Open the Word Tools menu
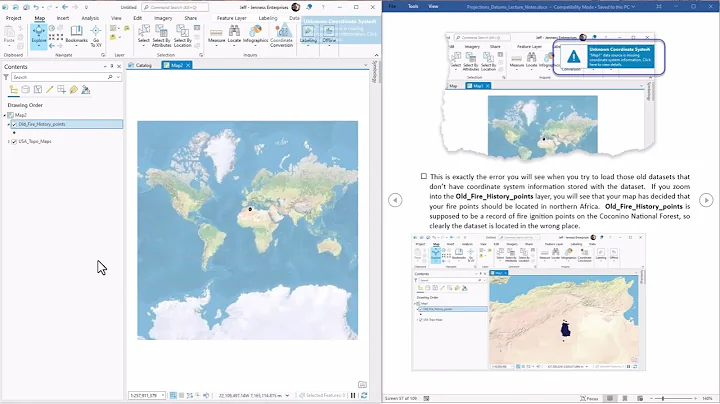Screen dimensions: 720x404 tap(413, 6)
